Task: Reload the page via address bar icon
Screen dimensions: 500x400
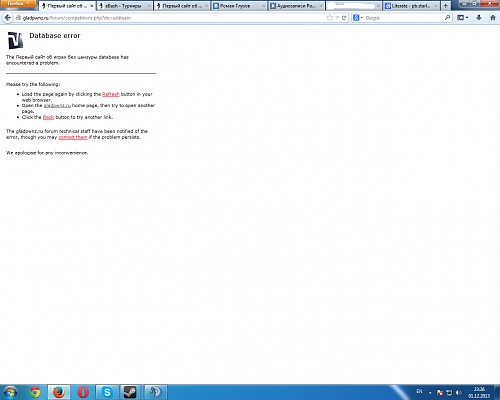Action: [344, 18]
